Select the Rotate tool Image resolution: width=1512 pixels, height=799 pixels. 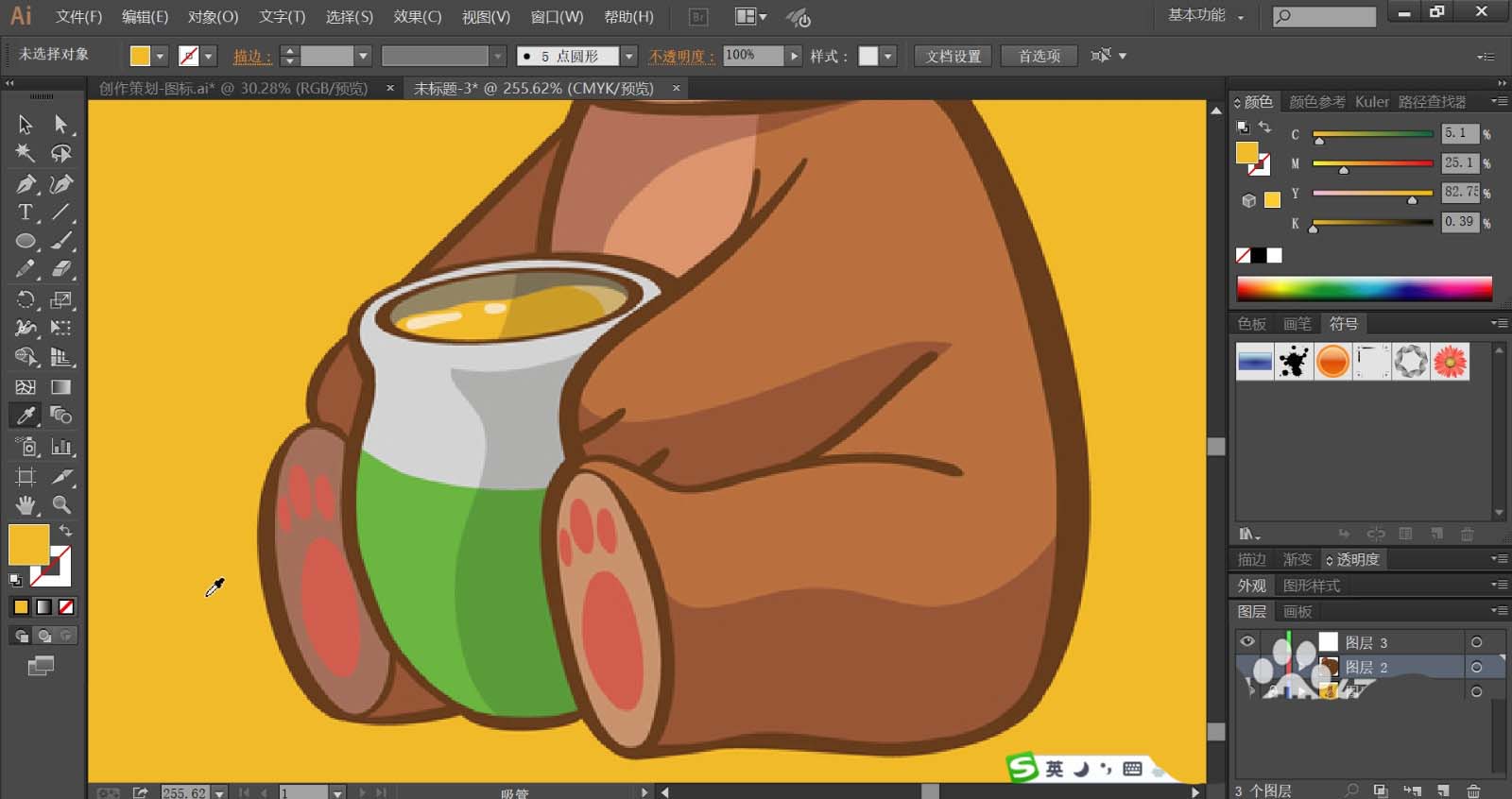click(x=26, y=300)
